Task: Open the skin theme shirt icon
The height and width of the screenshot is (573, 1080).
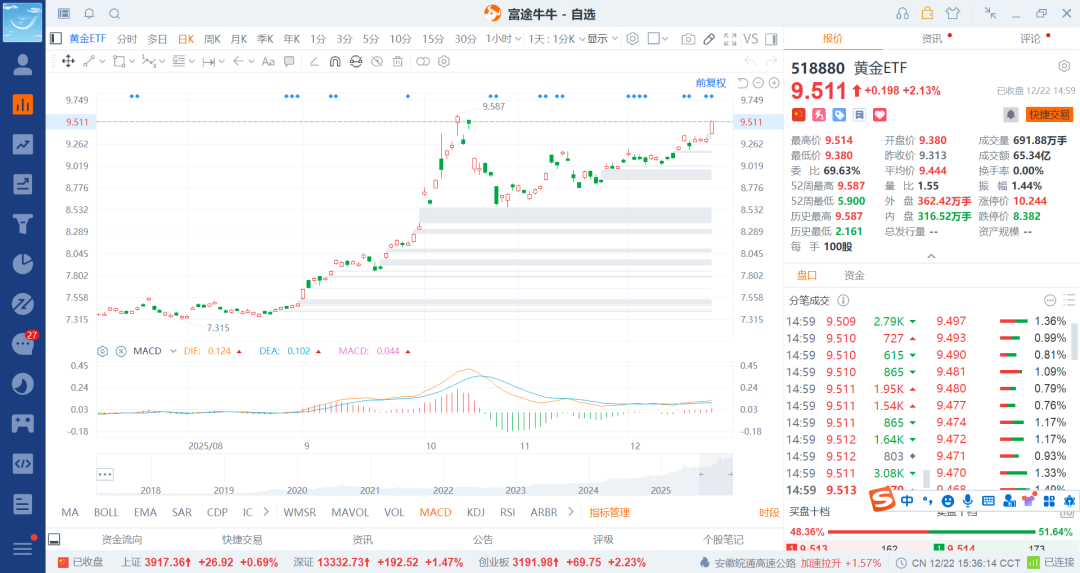Action: 953,13
